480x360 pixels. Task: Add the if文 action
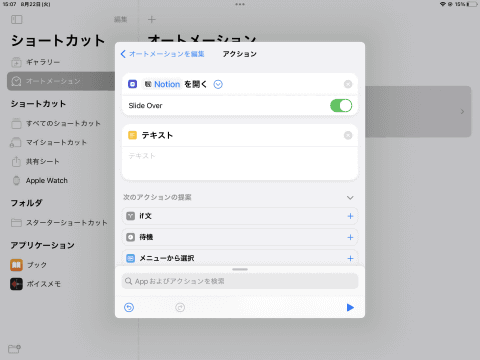point(350,216)
